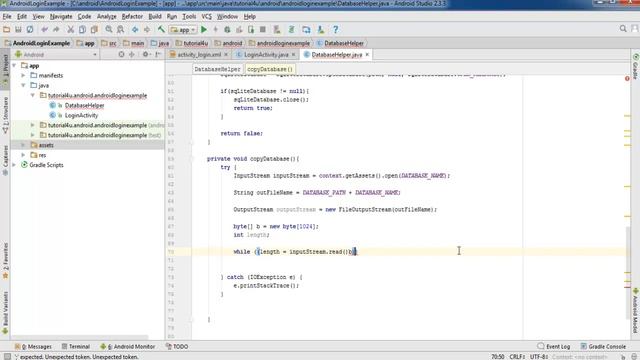The width and height of the screenshot is (640, 360).
Task: Click the Save All toolbar icon
Action: coord(18,29)
